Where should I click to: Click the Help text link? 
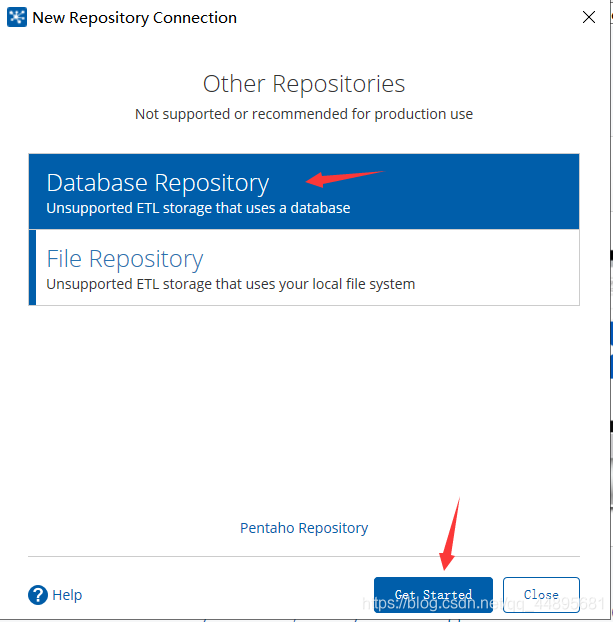click(x=67, y=595)
